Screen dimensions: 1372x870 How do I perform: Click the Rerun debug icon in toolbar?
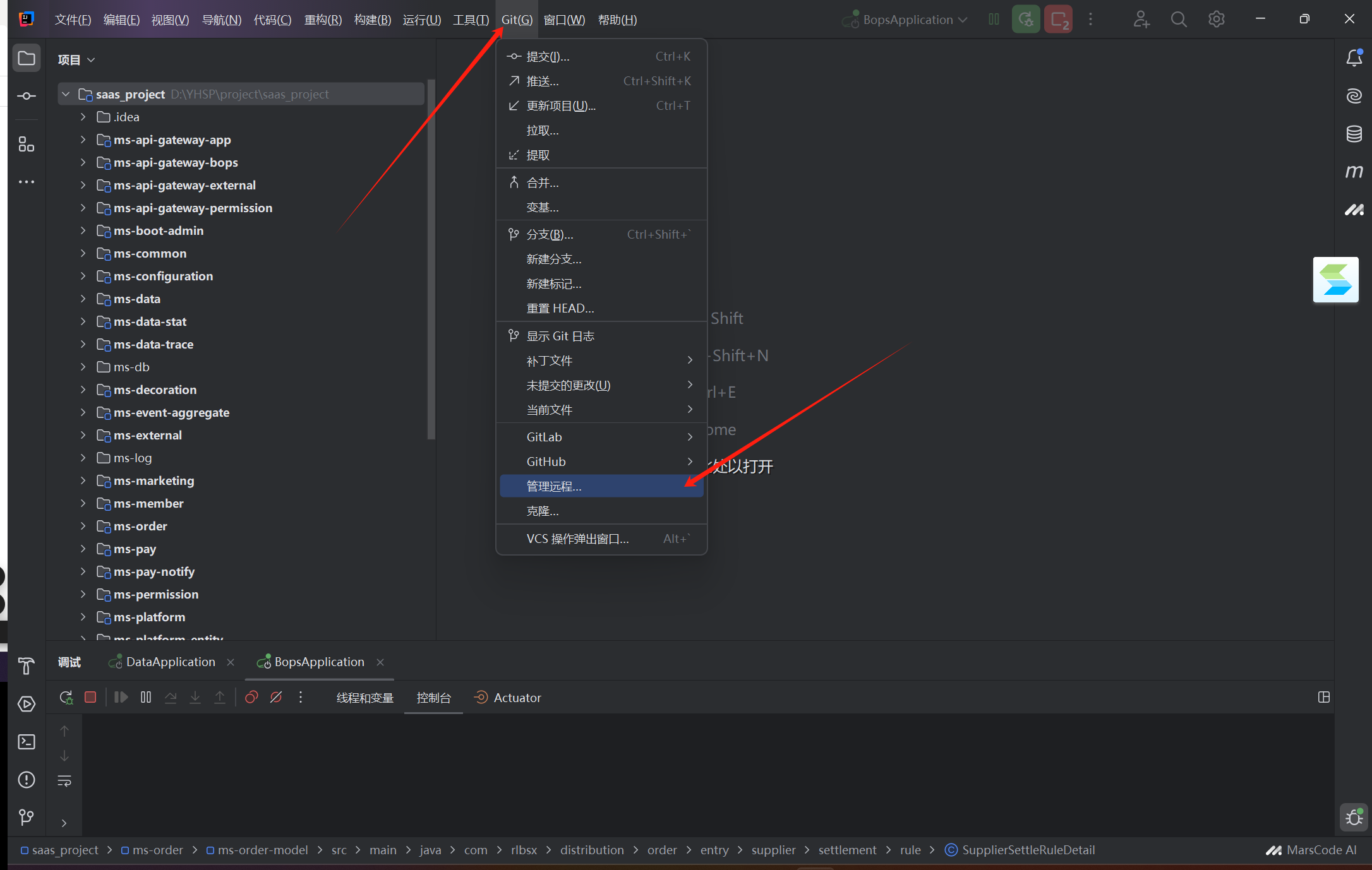tap(66, 697)
